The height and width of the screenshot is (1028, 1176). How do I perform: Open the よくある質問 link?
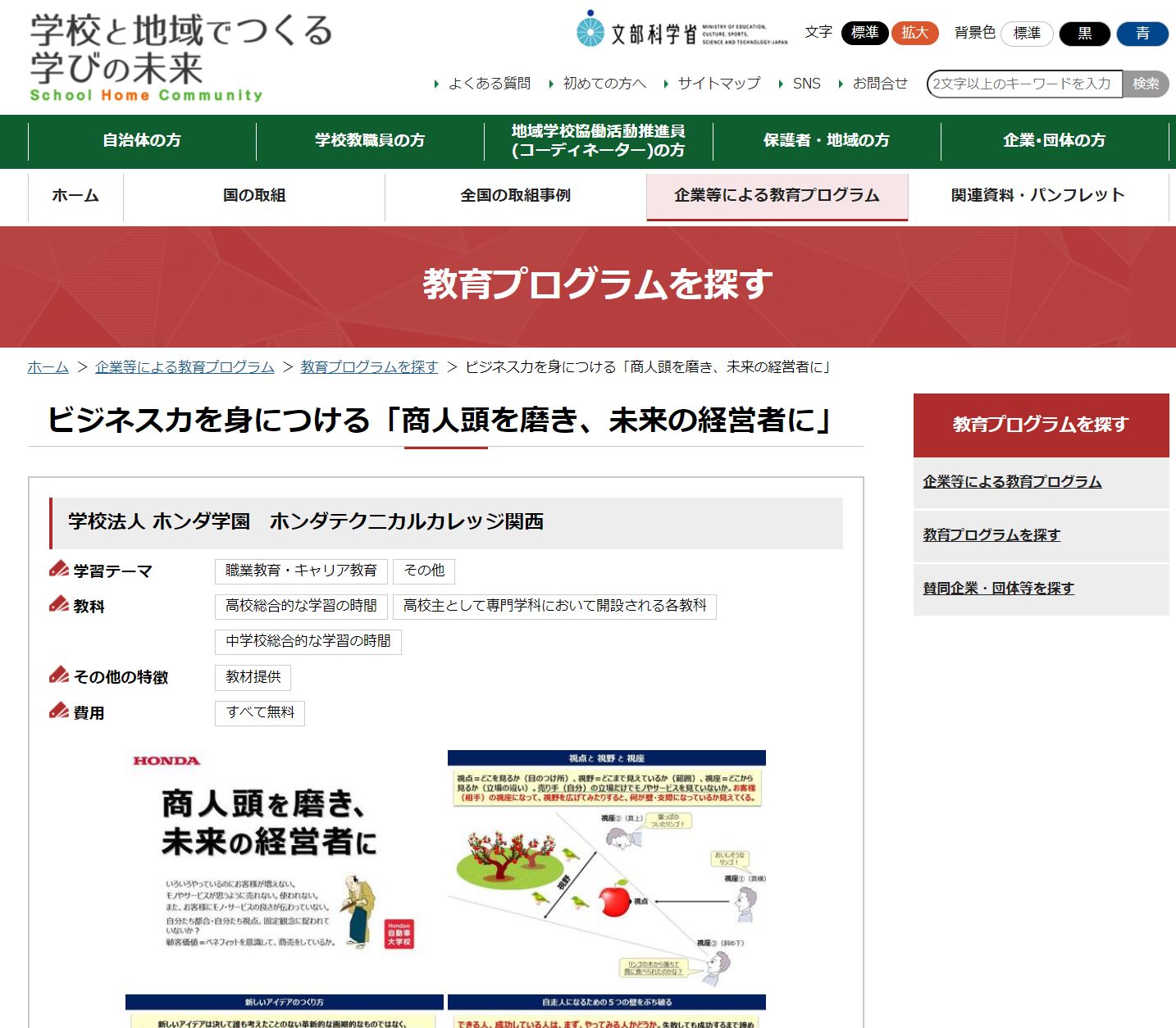coord(490,83)
